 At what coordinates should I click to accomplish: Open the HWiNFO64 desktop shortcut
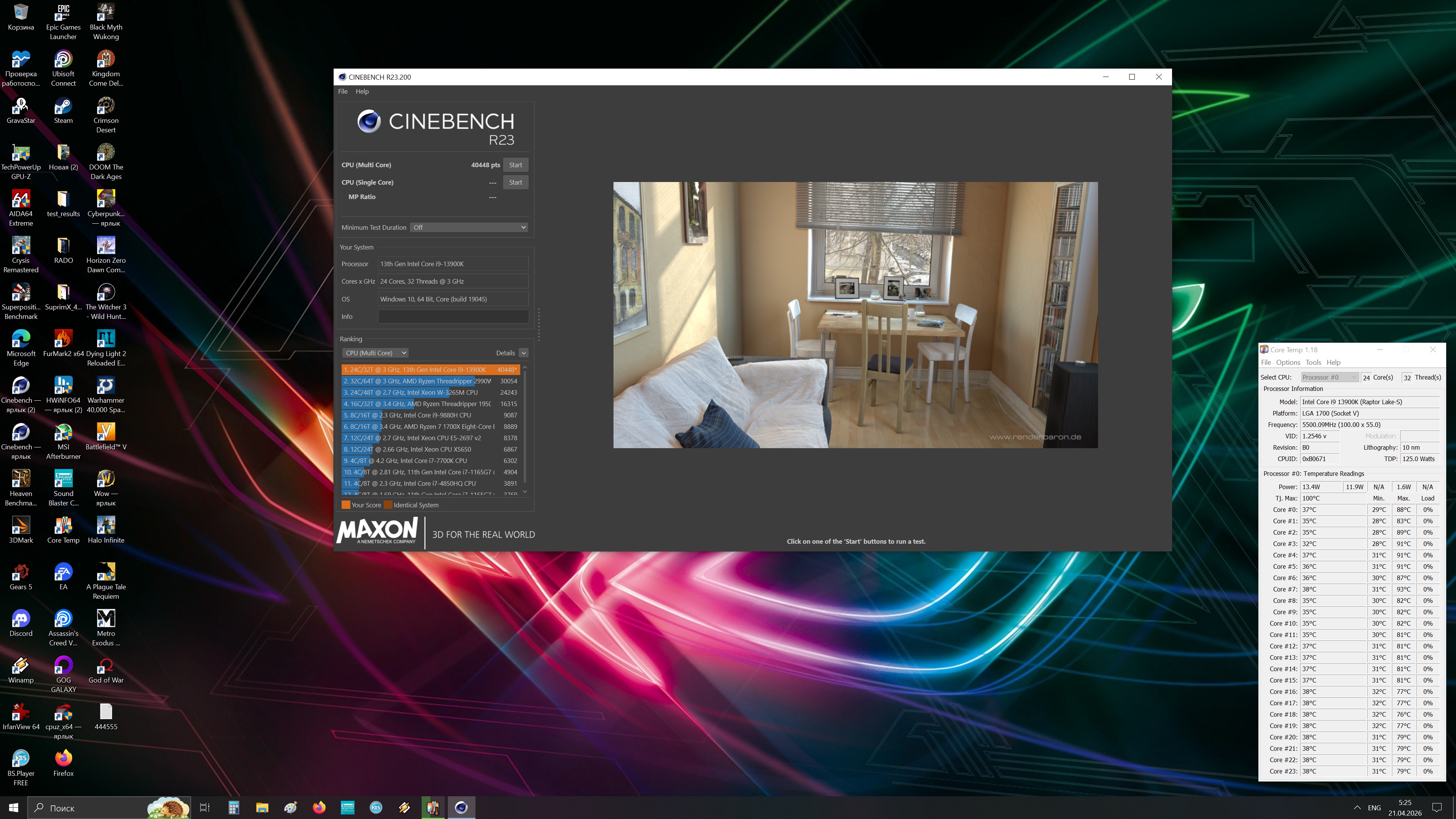click(63, 386)
